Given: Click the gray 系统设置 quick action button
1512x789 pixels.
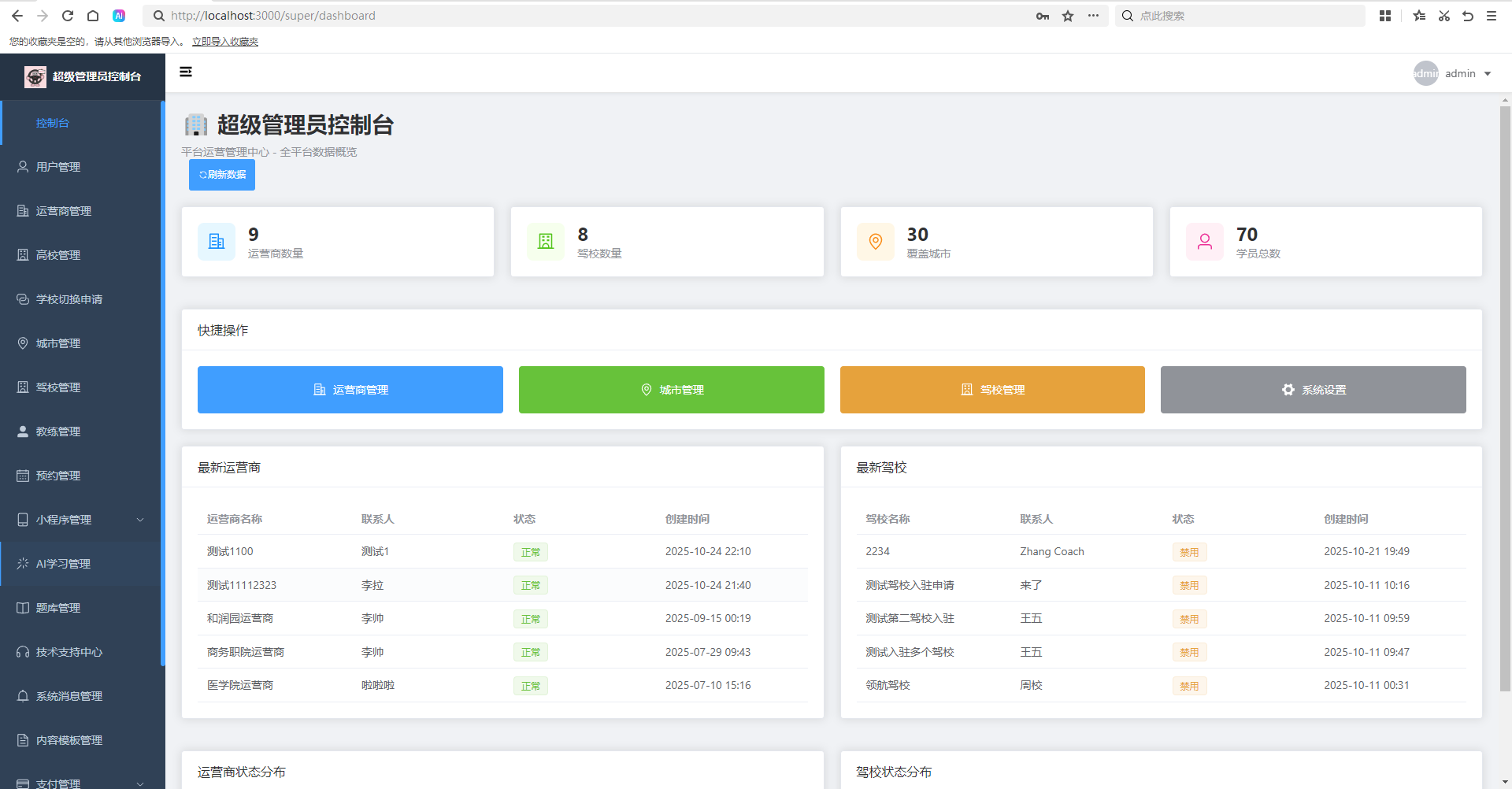Looking at the screenshot, I should (x=1313, y=390).
